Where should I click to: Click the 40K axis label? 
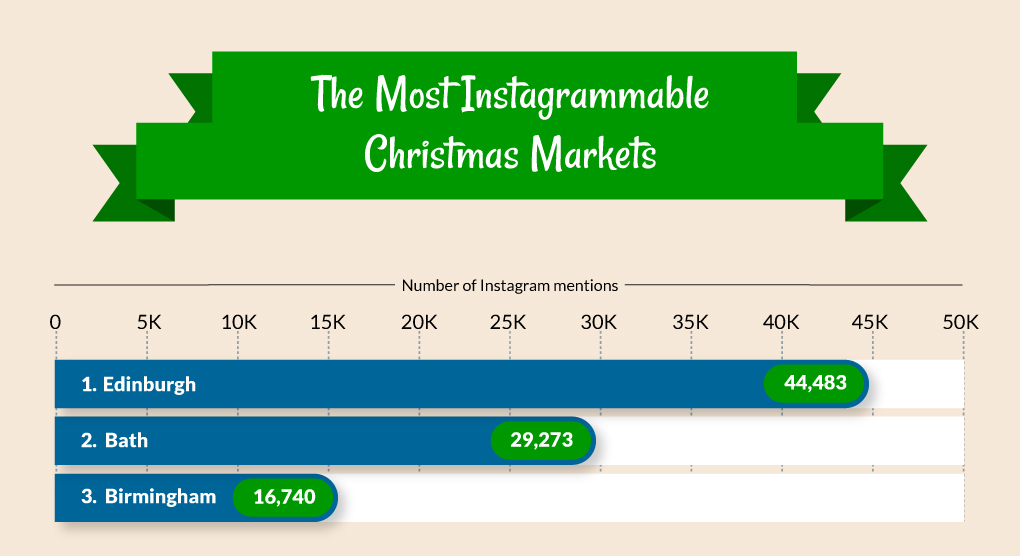(781, 323)
